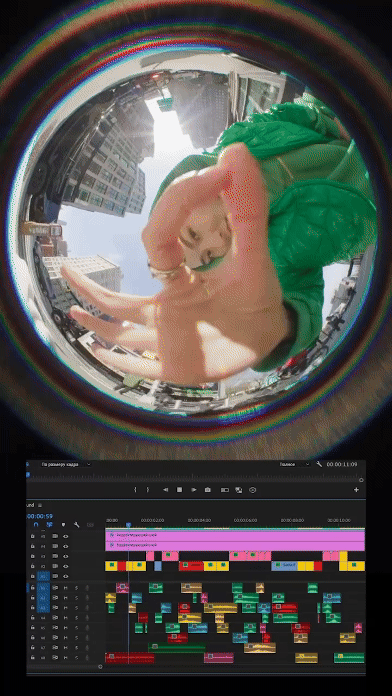Toggle V1 track targeting label

click(x=44, y=576)
